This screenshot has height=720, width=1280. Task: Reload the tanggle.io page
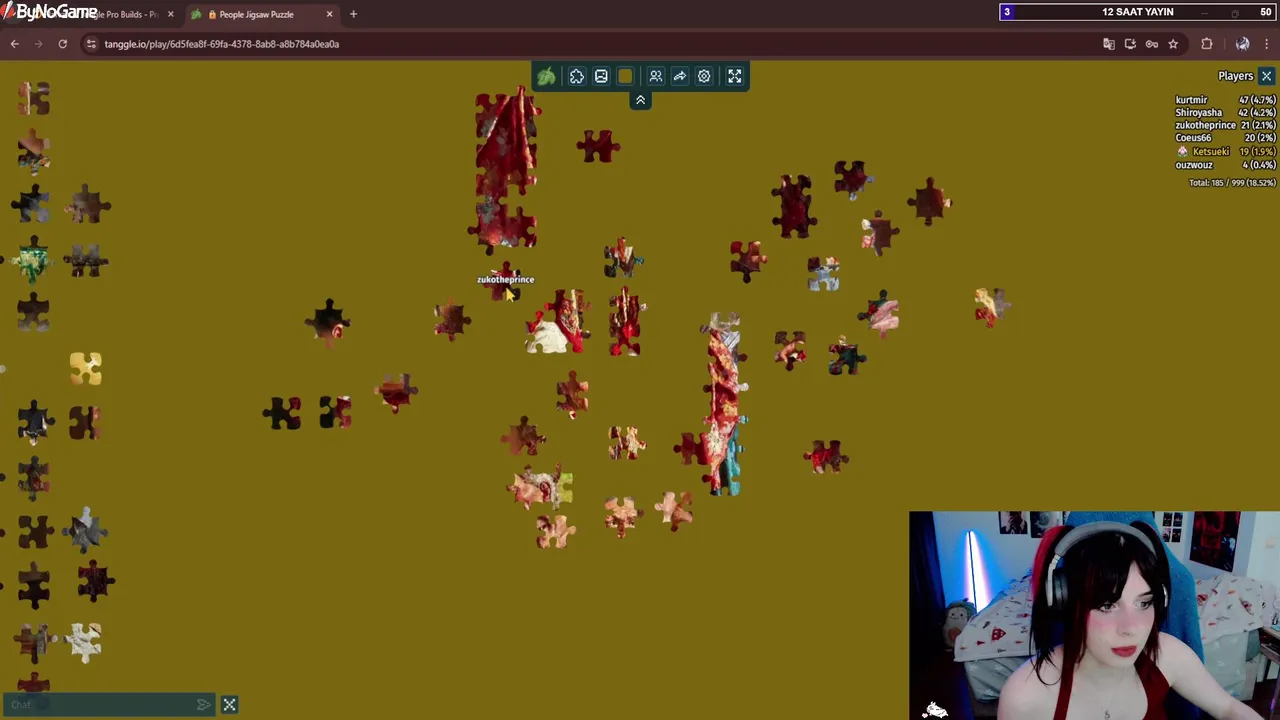(x=62, y=44)
